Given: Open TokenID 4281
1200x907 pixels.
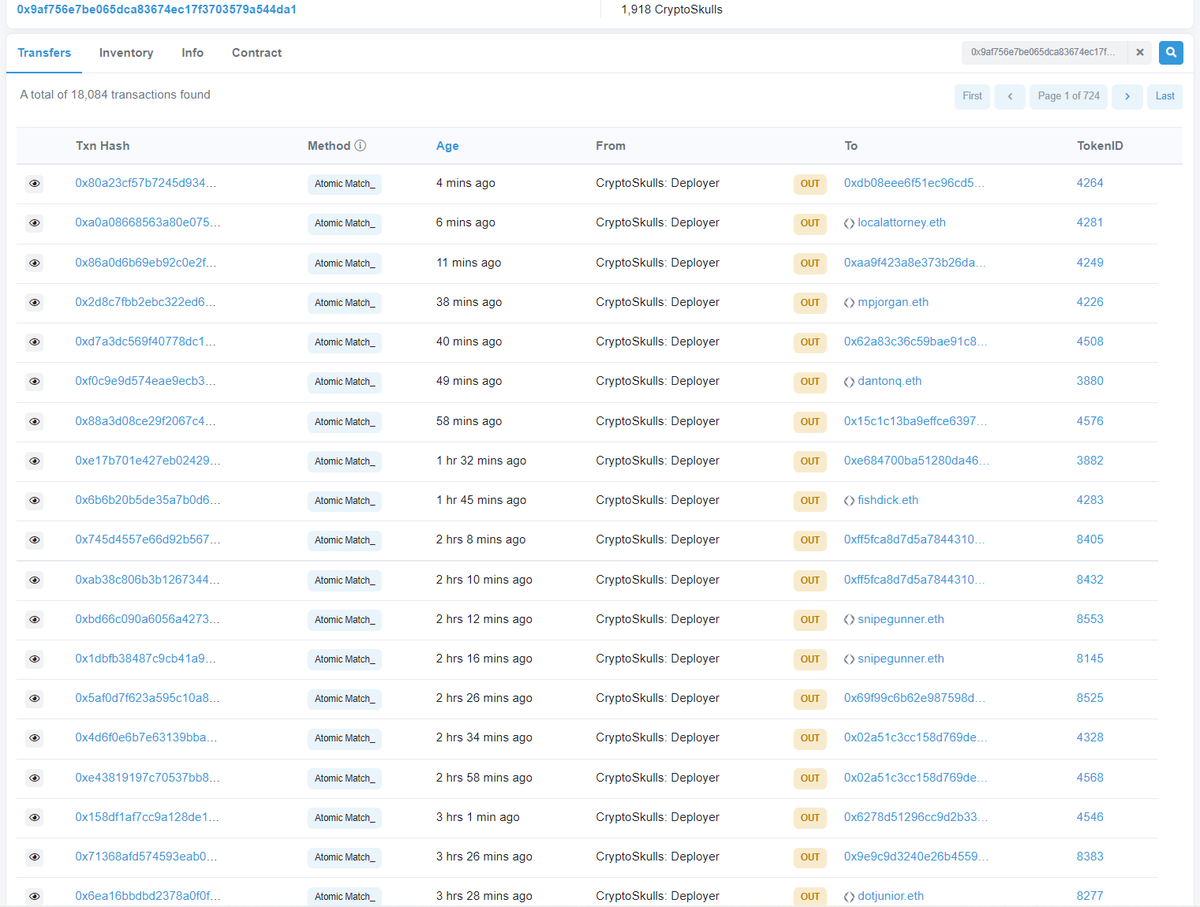Looking at the screenshot, I should pyautogui.click(x=1090, y=223).
